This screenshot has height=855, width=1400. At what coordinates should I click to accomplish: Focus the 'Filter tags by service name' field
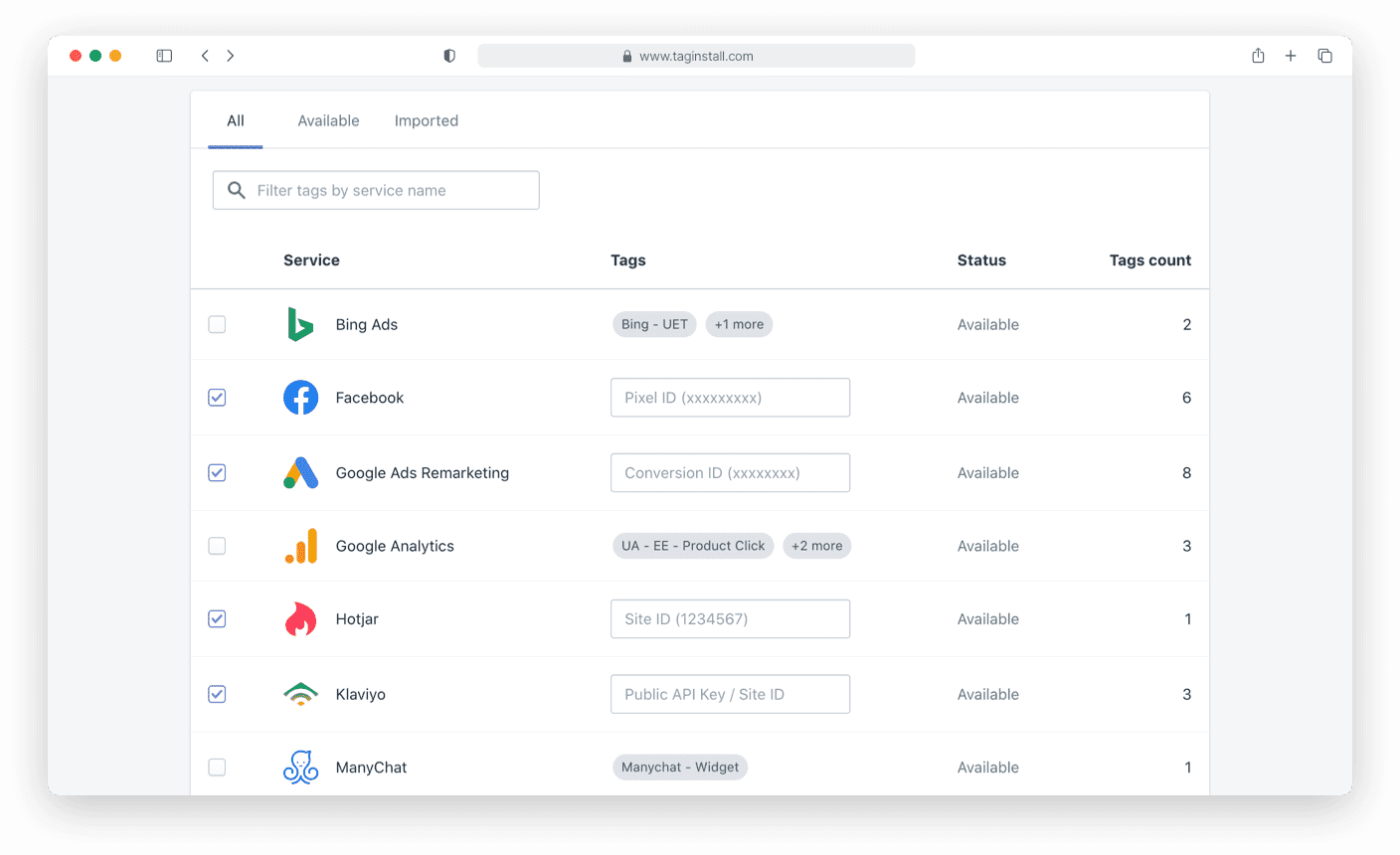tap(376, 190)
